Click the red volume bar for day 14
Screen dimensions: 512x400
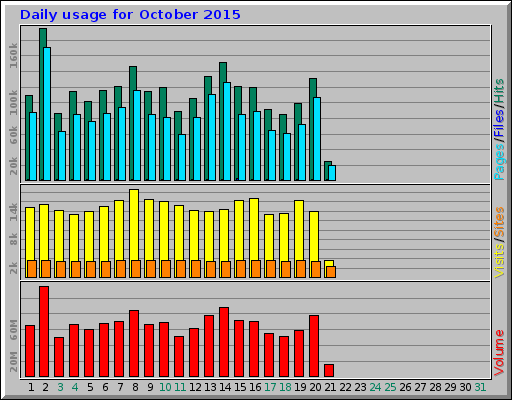tap(224, 342)
